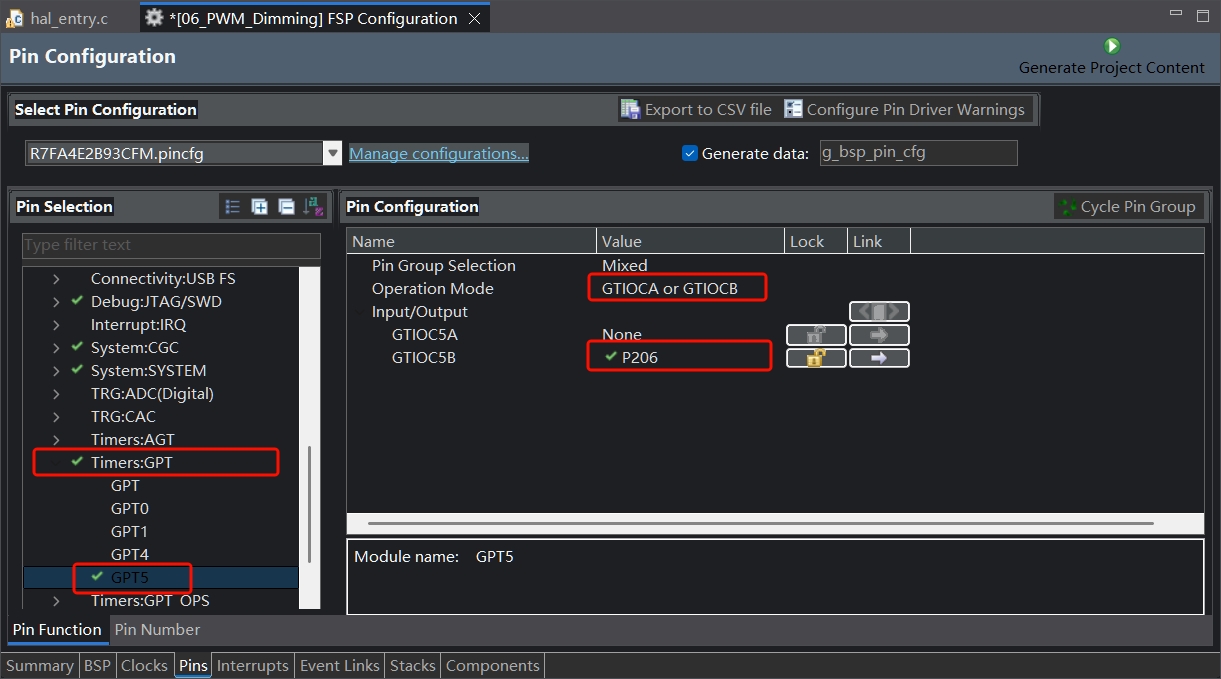Open Configure Pin Driver Warnings
The height and width of the screenshot is (679, 1221).
click(905, 109)
